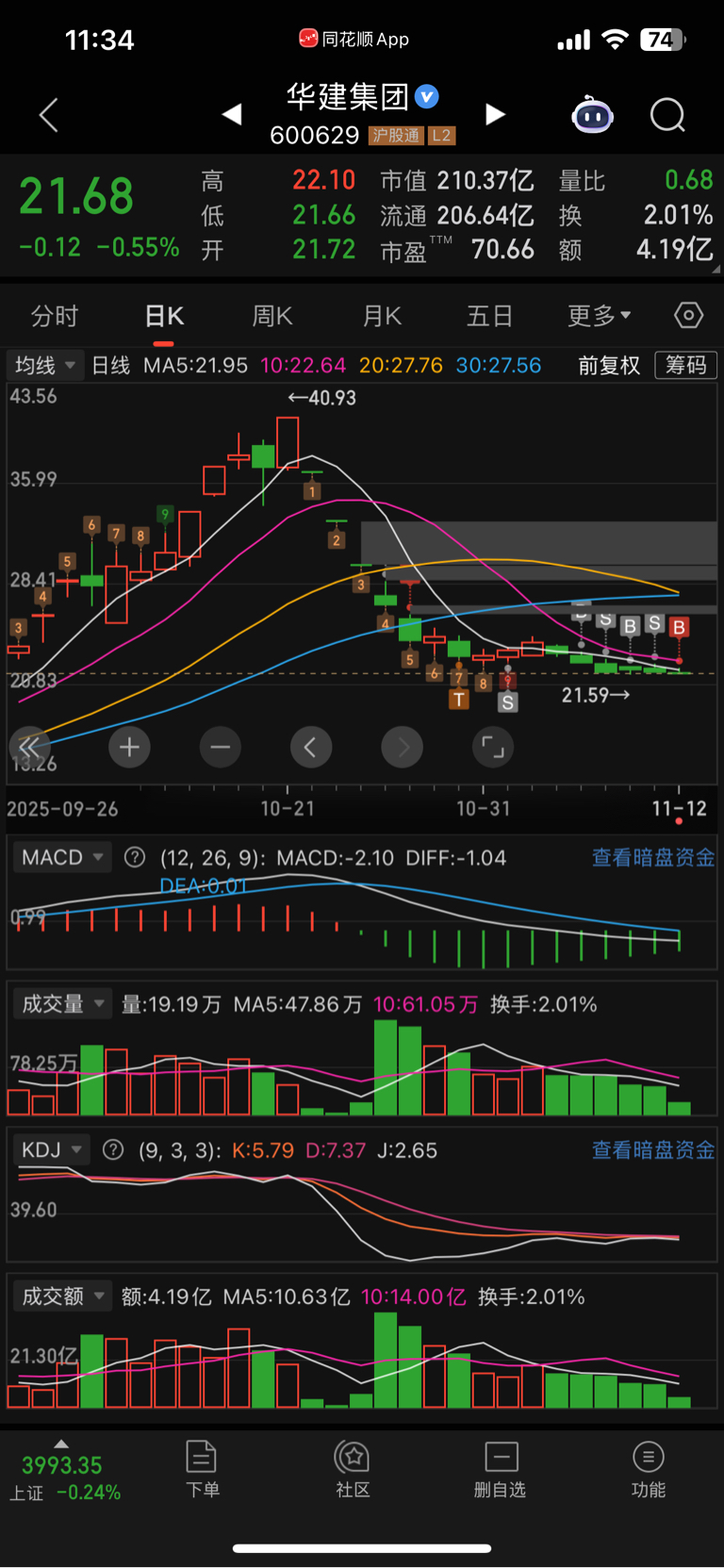Tap the 21.59 low price label
This screenshot has height=1568, width=724.
pos(596,695)
